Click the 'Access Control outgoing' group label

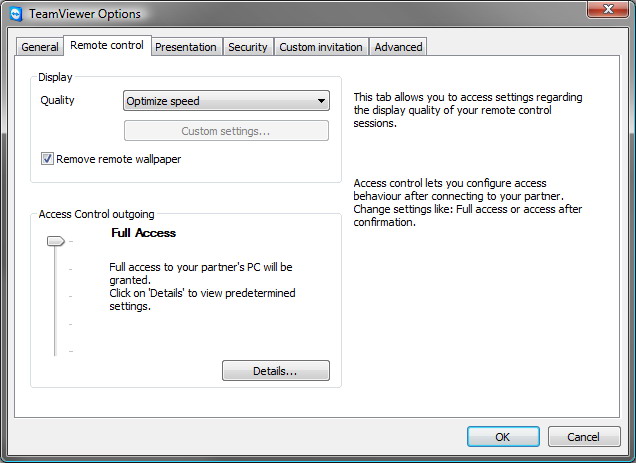97,214
